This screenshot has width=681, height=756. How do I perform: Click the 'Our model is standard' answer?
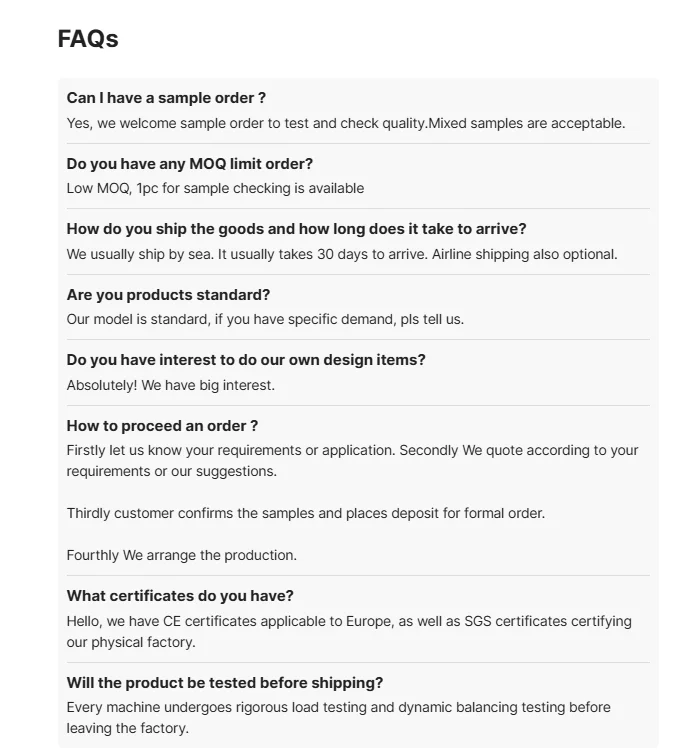click(265, 320)
